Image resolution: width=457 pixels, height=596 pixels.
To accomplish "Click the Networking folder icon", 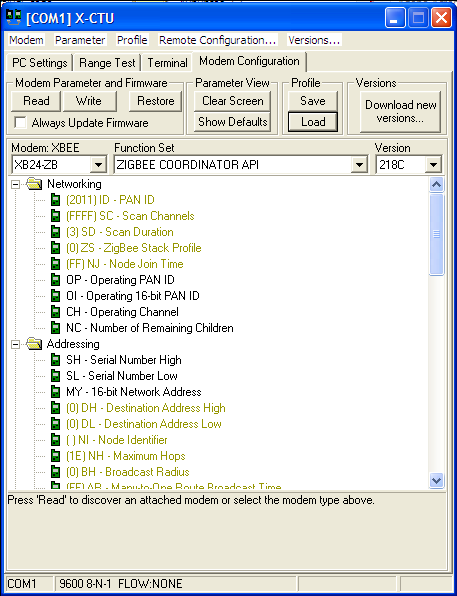I will (x=34, y=184).
